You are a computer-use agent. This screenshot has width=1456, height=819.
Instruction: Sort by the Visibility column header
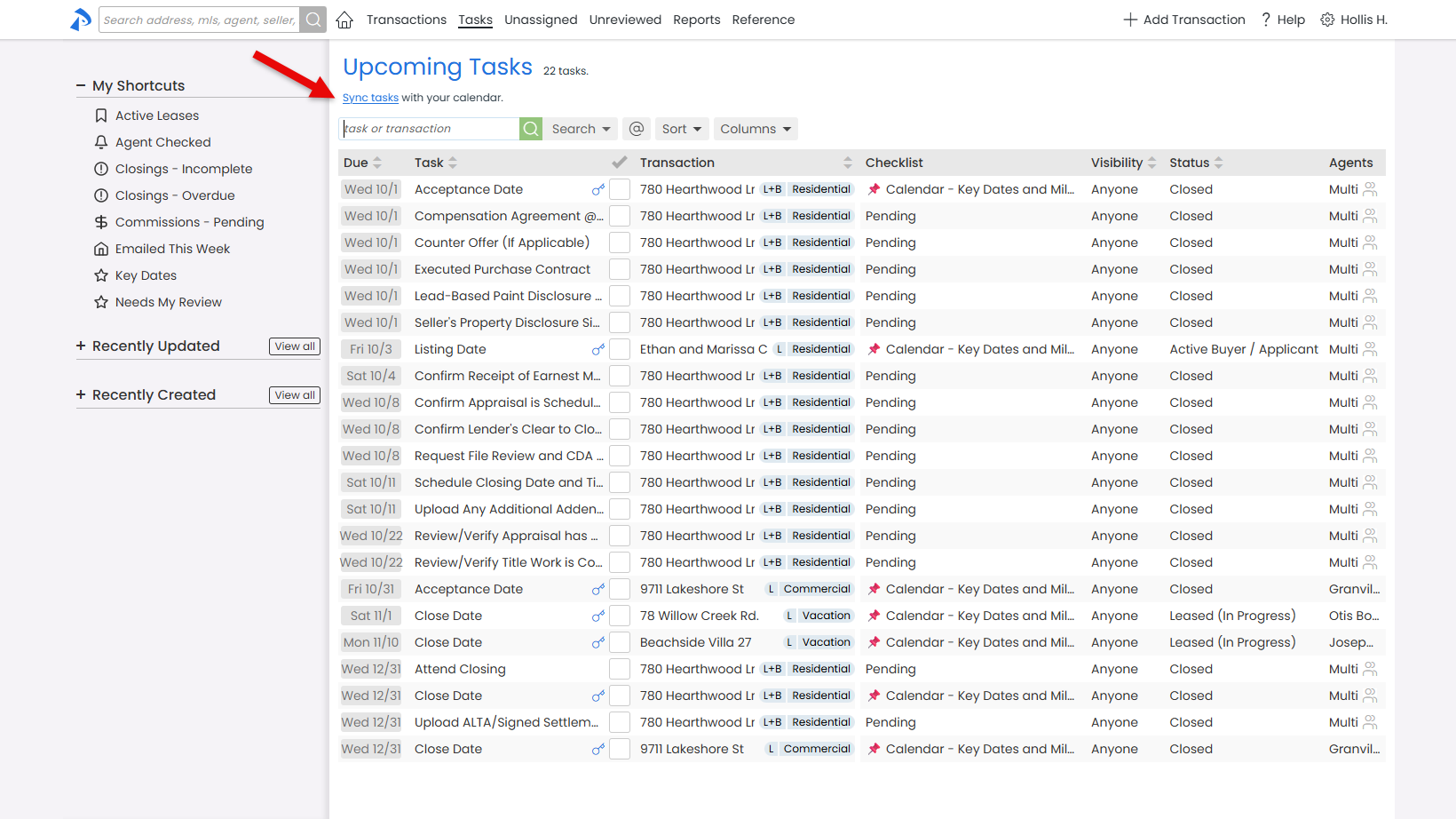(x=1123, y=163)
